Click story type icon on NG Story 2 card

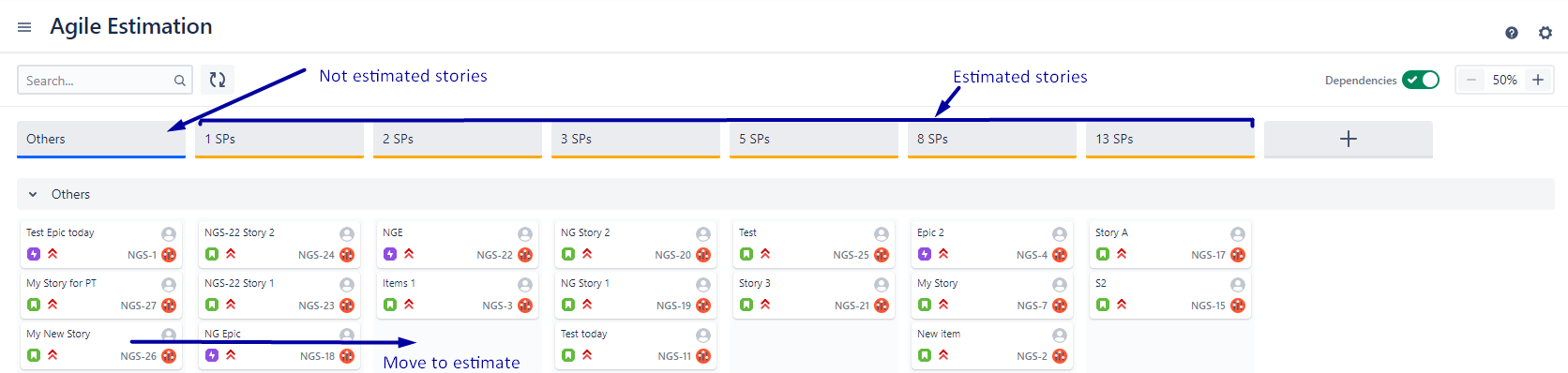568,254
